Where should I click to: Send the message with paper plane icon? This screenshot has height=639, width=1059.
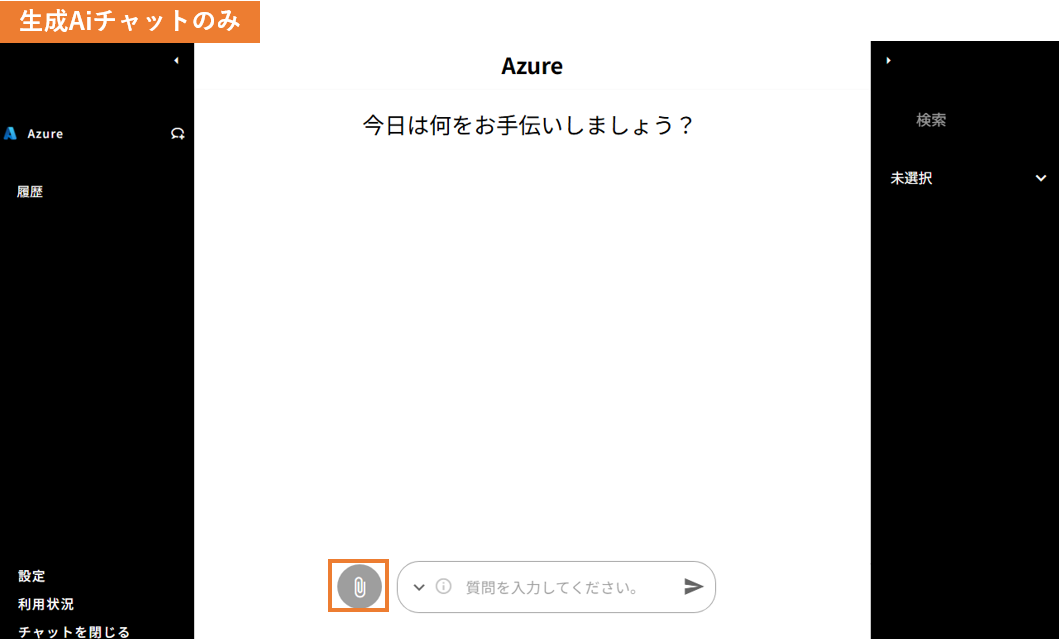(693, 587)
